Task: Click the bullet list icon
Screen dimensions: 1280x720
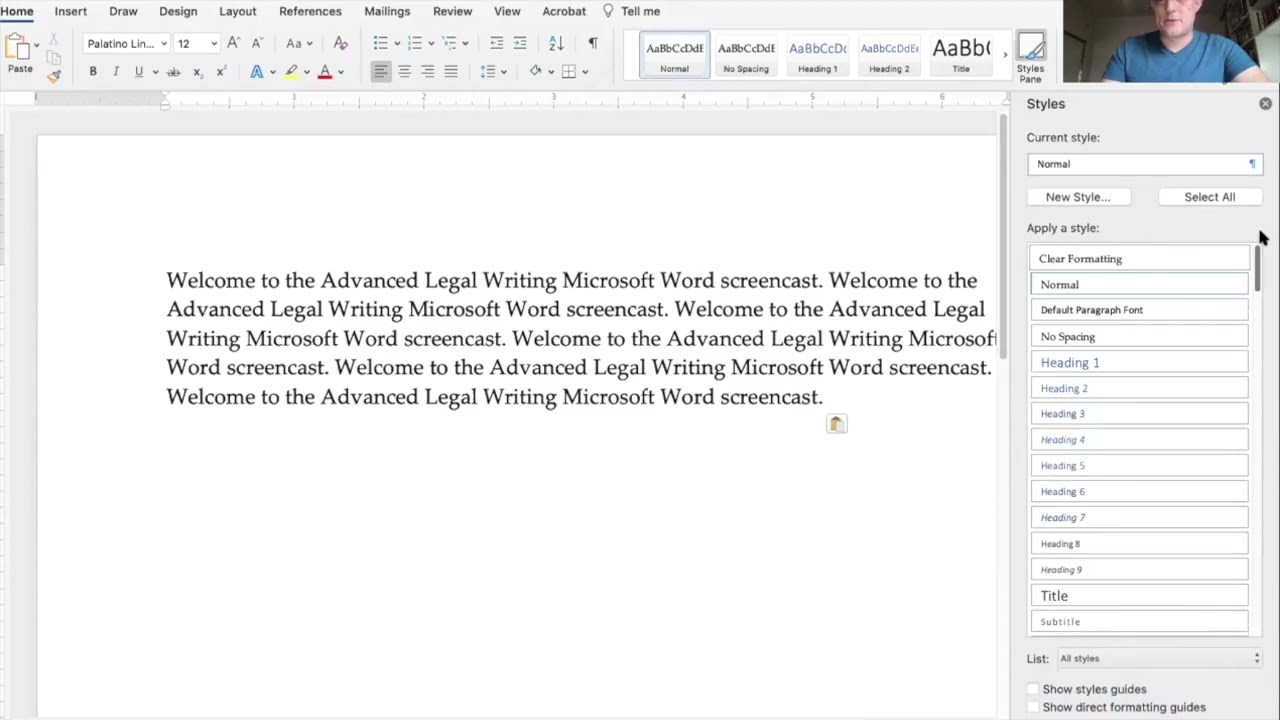Action: tap(380, 43)
